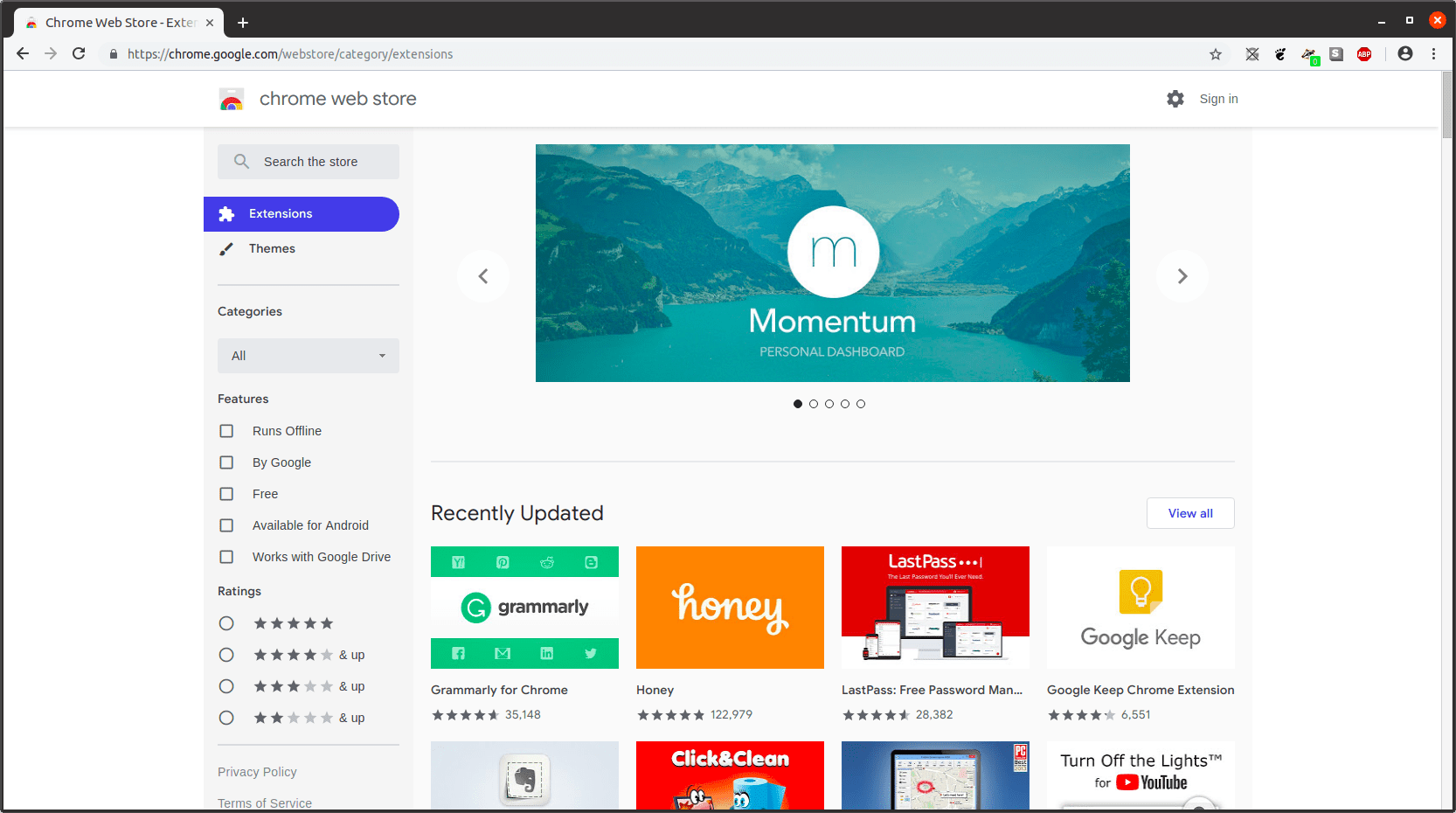Viewport: 1456px width, 813px height.
Task: Open Google Keep Chrome Extension title
Action: pos(1141,690)
